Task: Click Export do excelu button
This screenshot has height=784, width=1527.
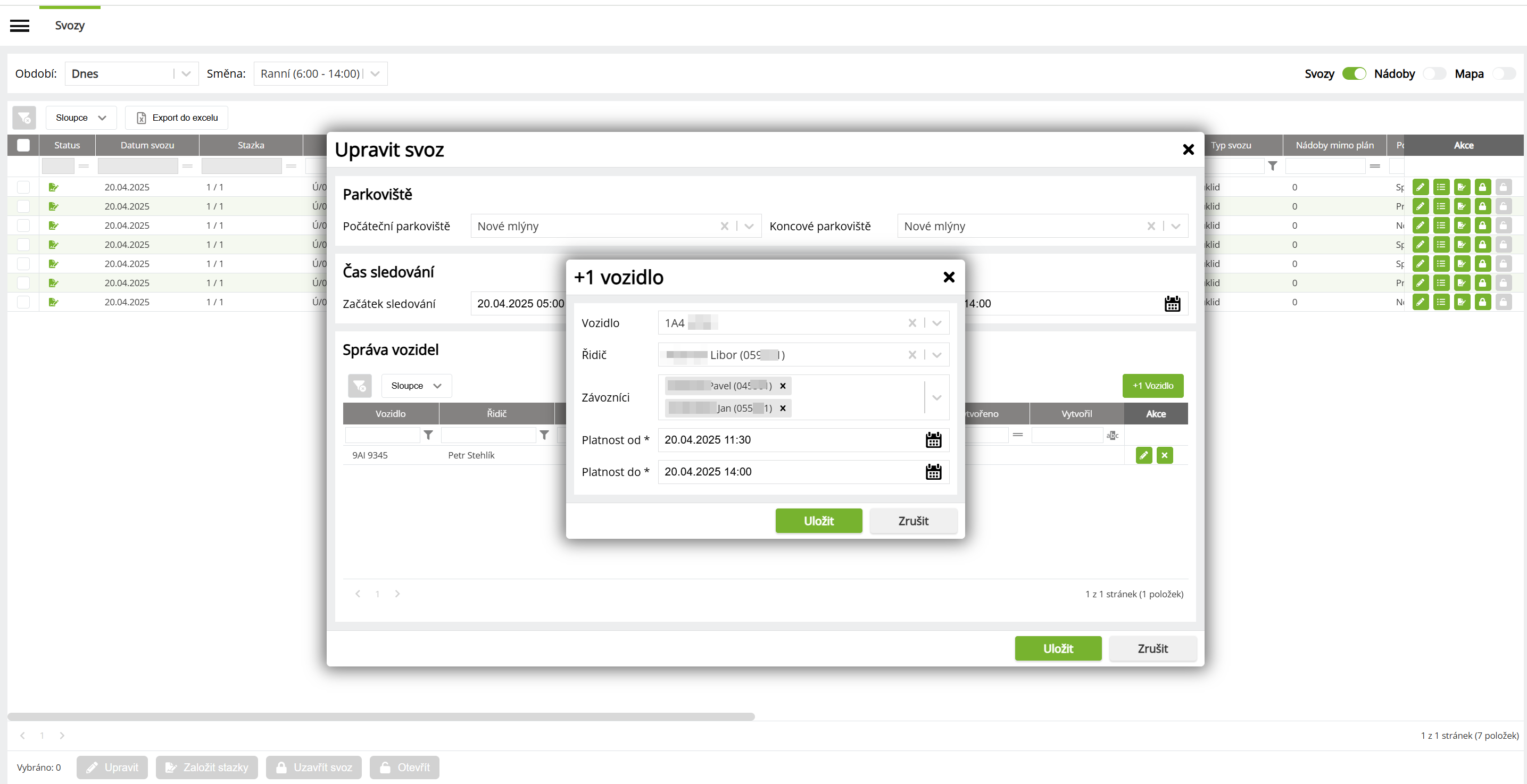Action: click(177, 118)
